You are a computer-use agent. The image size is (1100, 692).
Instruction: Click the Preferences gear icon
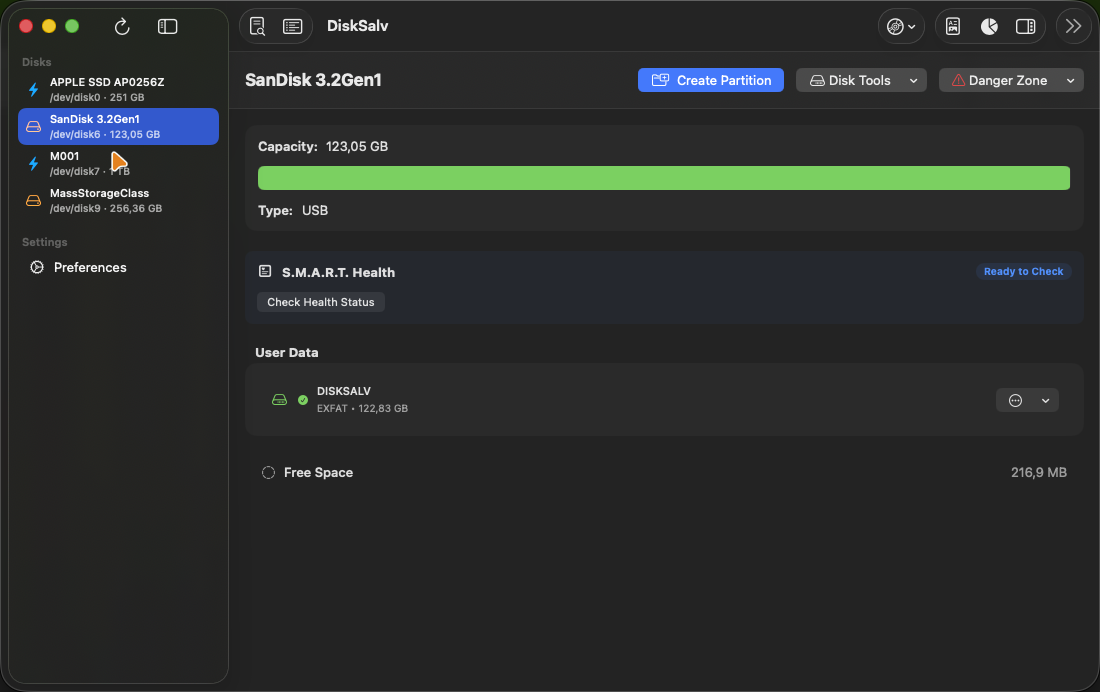click(x=36, y=267)
